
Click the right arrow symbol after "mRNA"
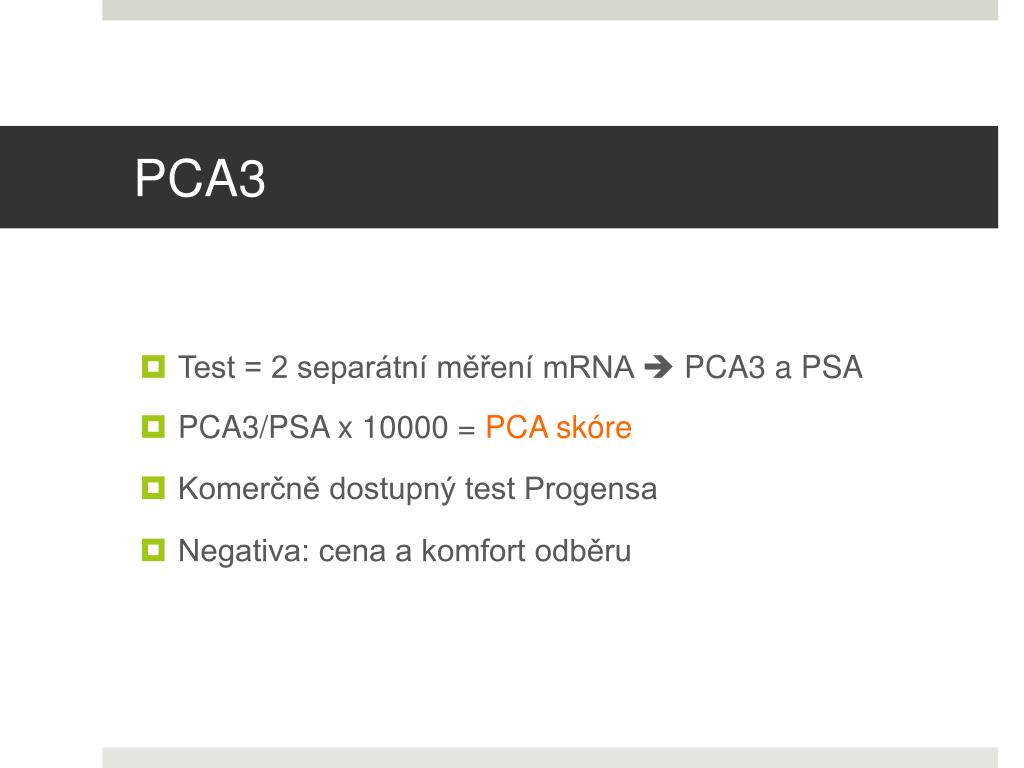point(658,368)
